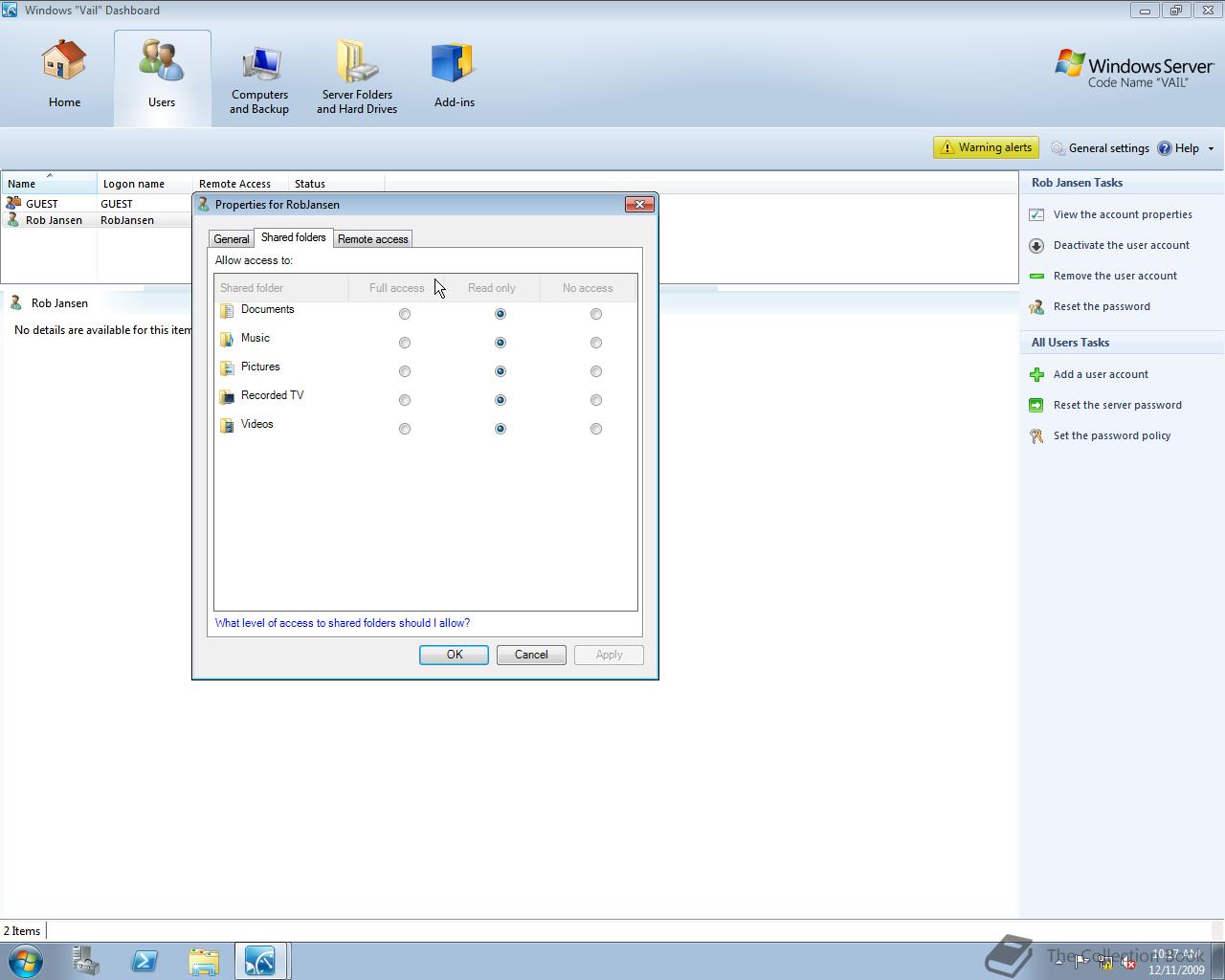The height and width of the screenshot is (980, 1225).
Task: Set Documents to No access
Action: (x=596, y=314)
